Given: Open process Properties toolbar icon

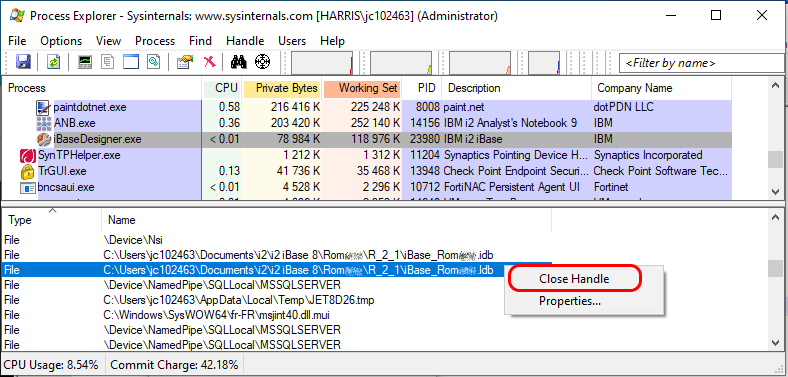Looking at the screenshot, I should coord(184,62).
